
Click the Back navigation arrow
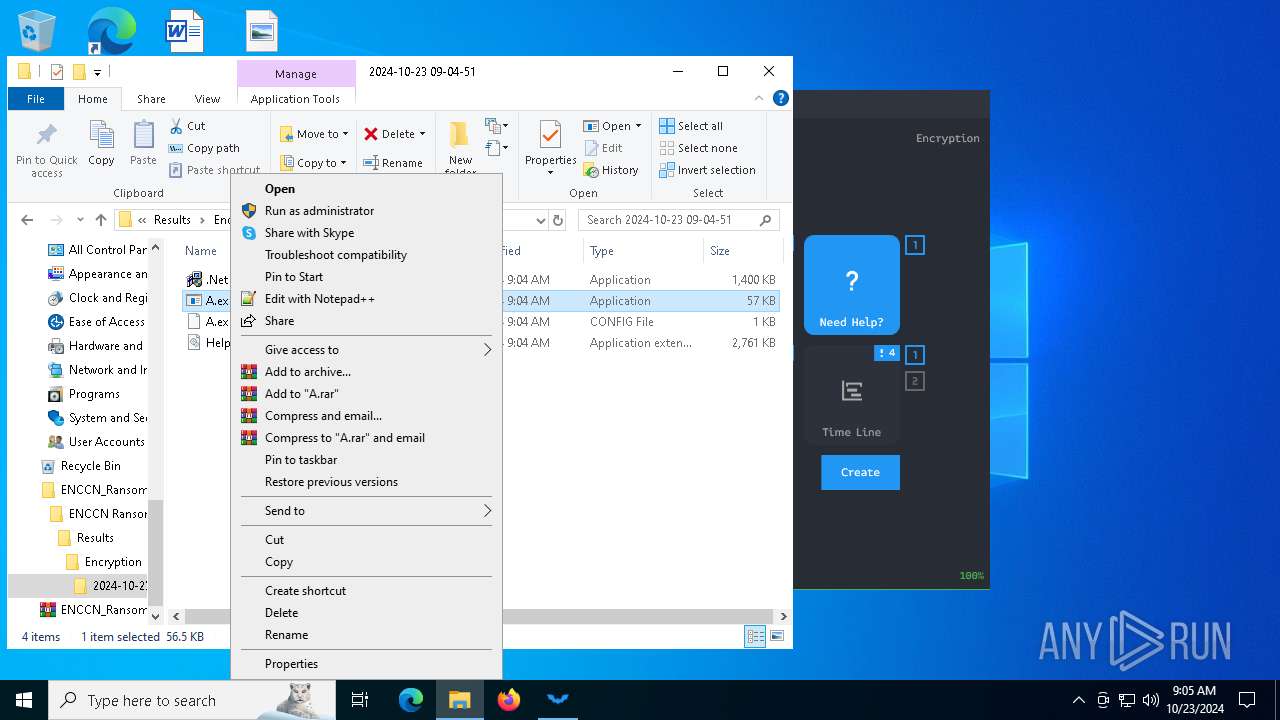coord(27,220)
